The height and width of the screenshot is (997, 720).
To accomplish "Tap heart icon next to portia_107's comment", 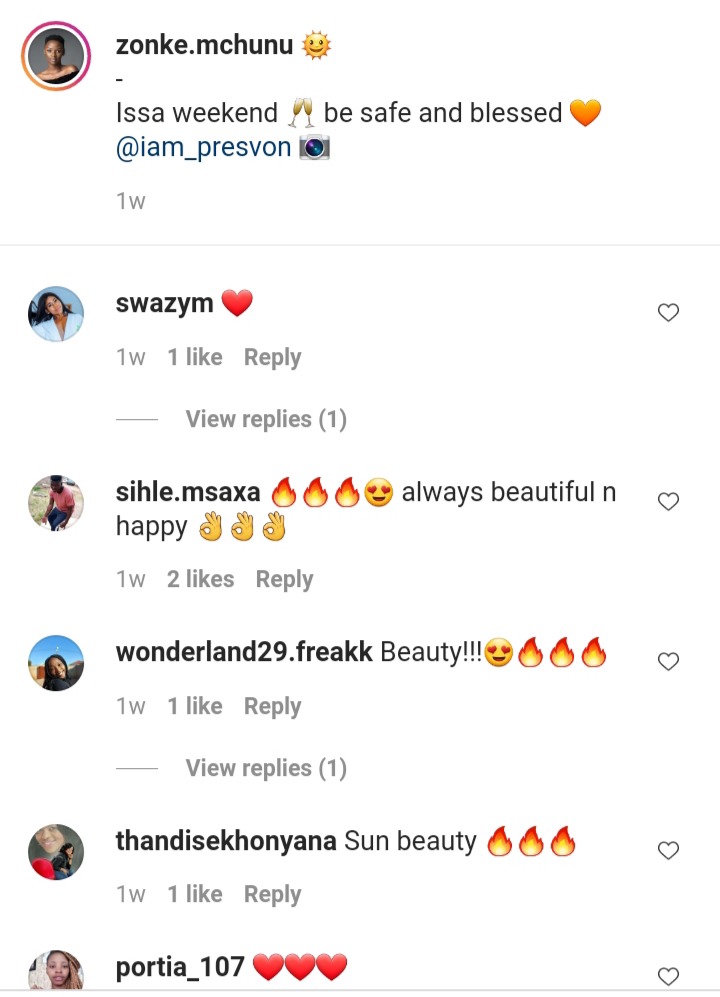I will click(668, 976).
